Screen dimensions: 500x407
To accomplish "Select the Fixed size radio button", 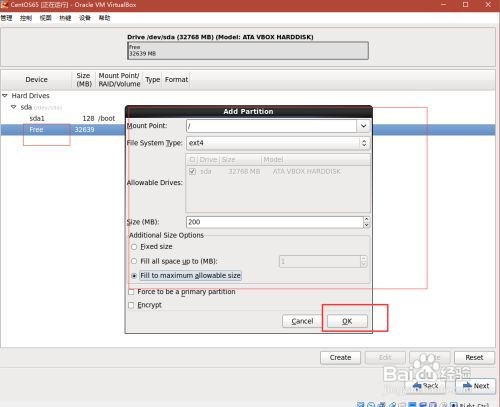I will [134, 247].
